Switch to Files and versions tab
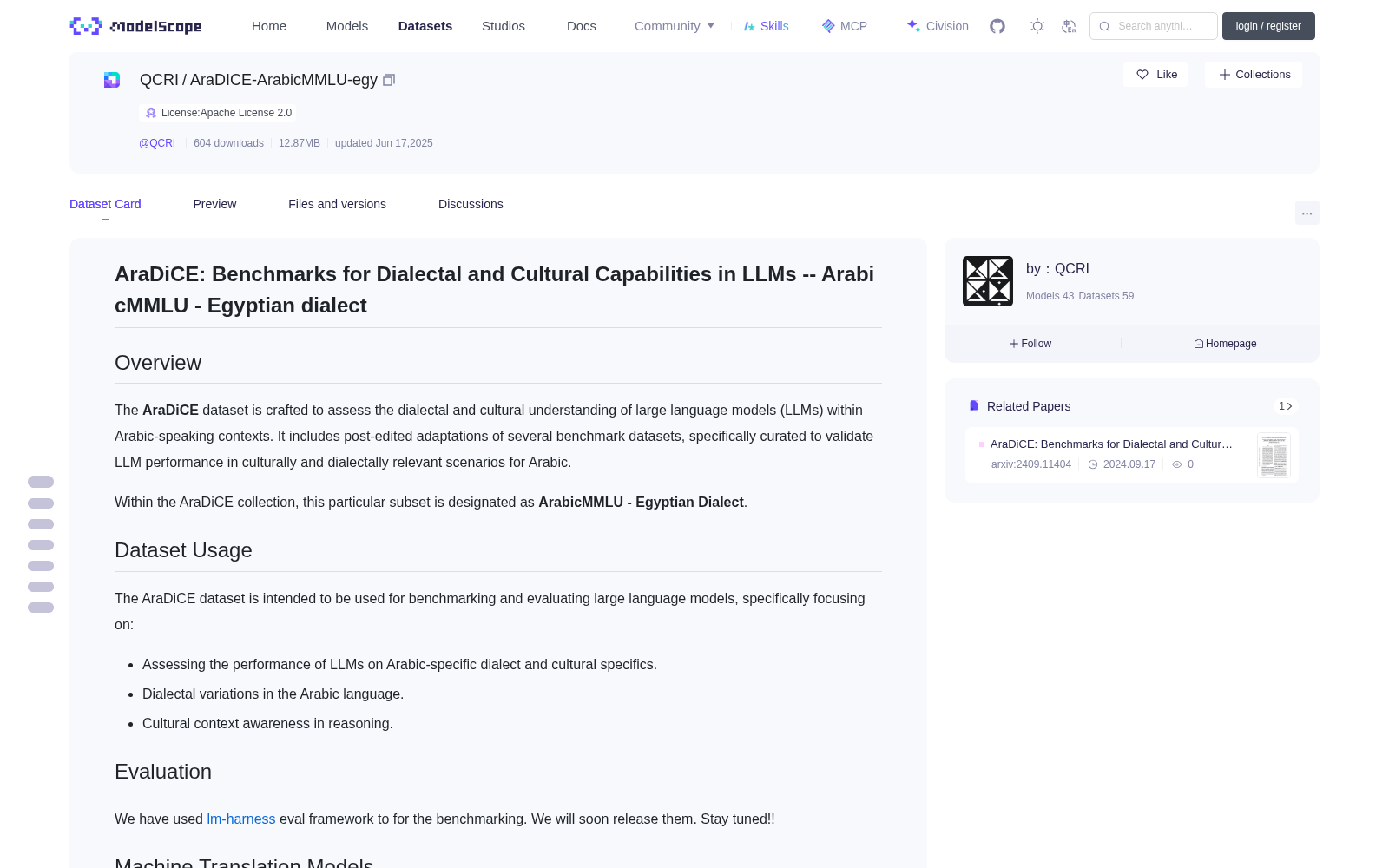Image resolution: width=1389 pixels, height=868 pixels. click(x=337, y=204)
